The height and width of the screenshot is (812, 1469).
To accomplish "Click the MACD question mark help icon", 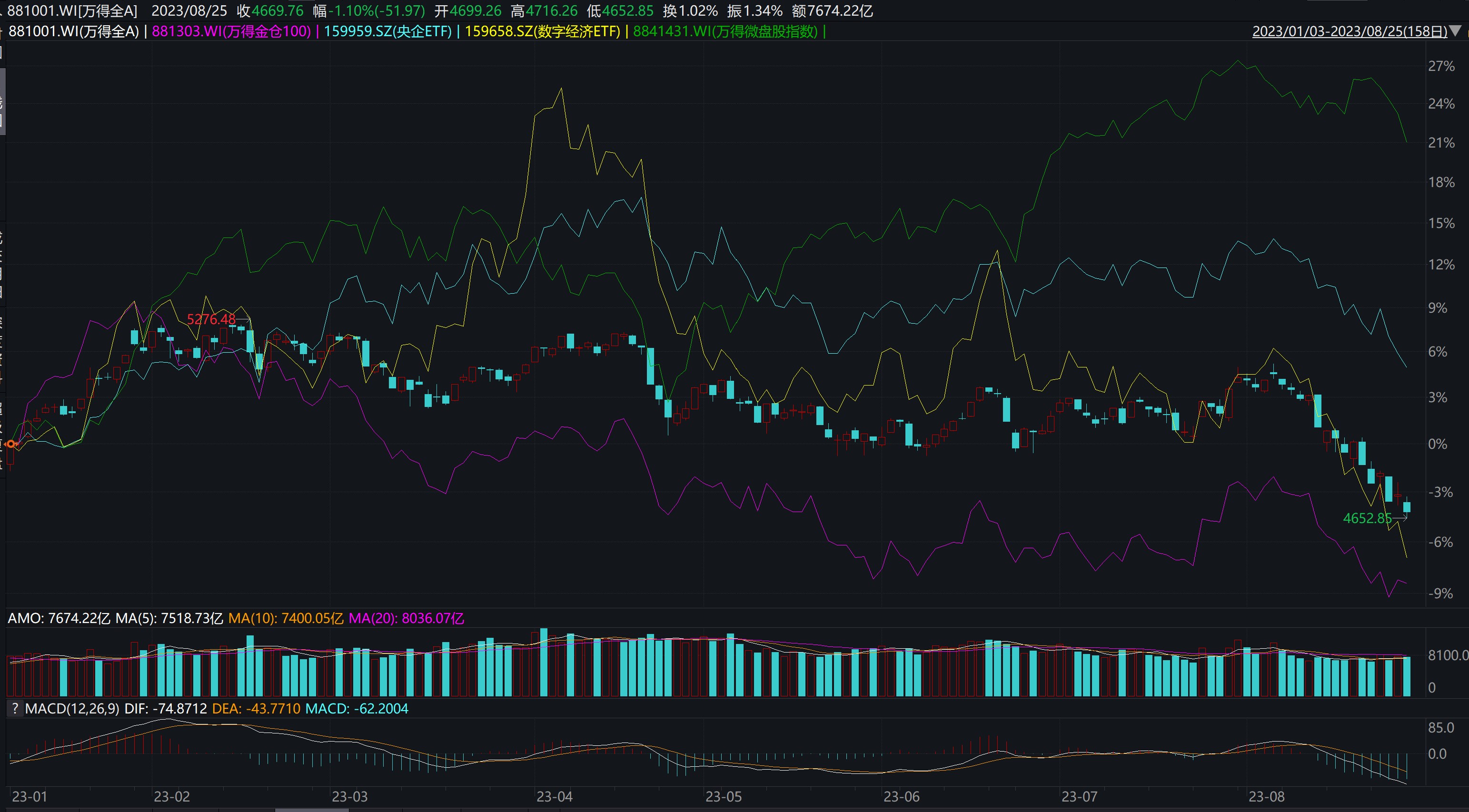I will pos(15,709).
